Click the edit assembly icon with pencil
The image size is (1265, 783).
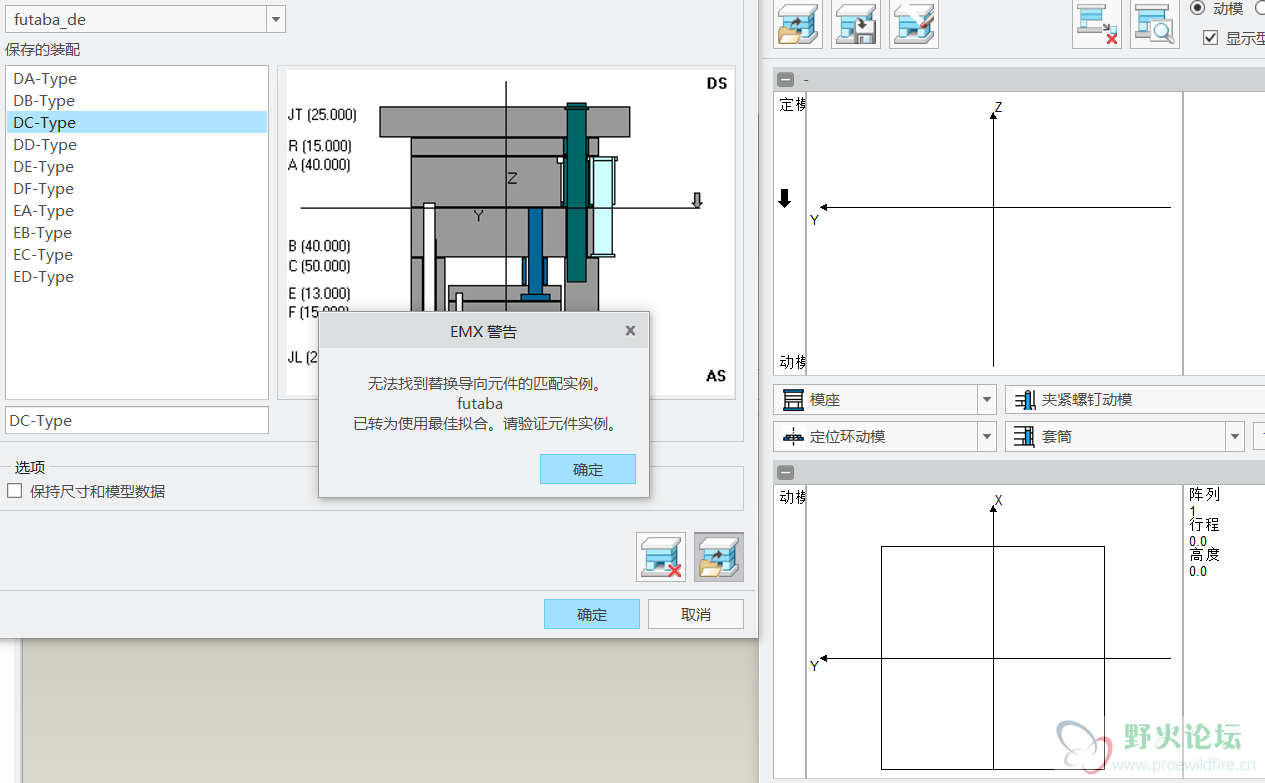(x=913, y=25)
